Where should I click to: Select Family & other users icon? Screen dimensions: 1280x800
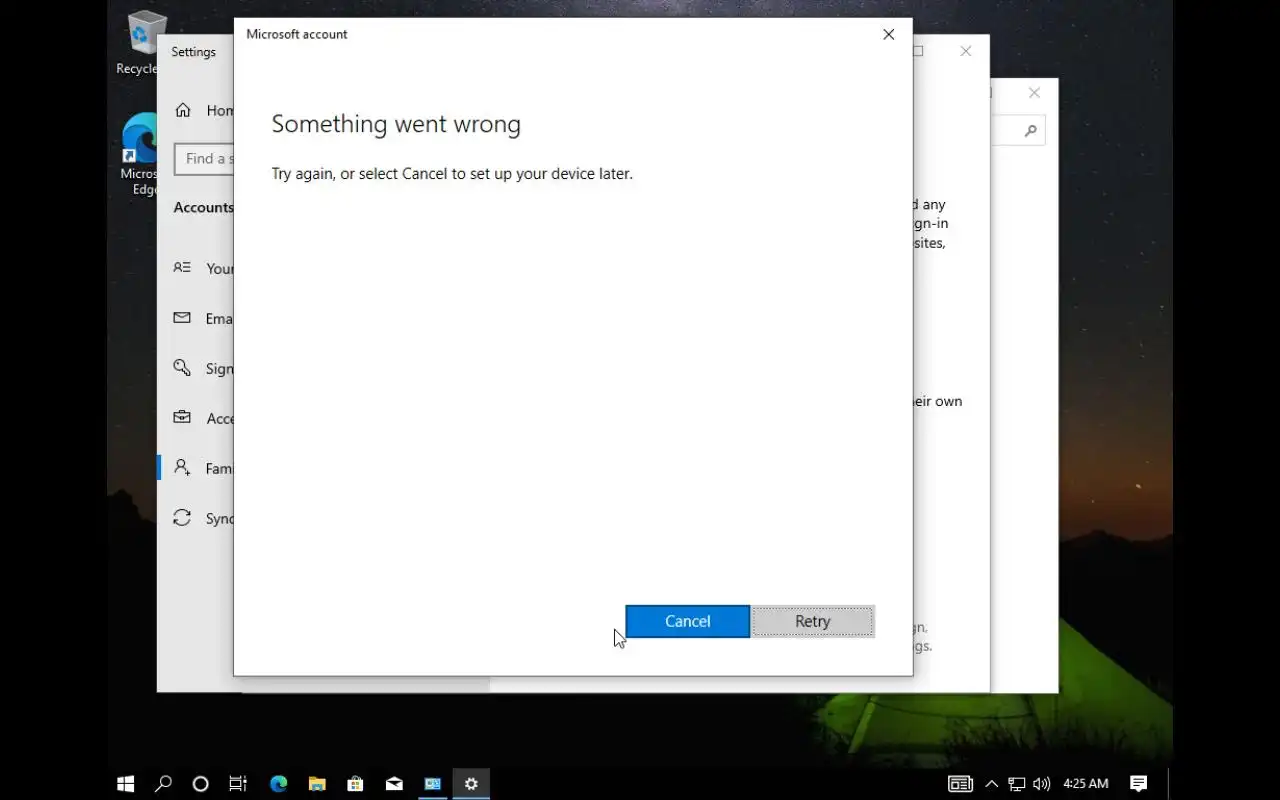pos(182,468)
